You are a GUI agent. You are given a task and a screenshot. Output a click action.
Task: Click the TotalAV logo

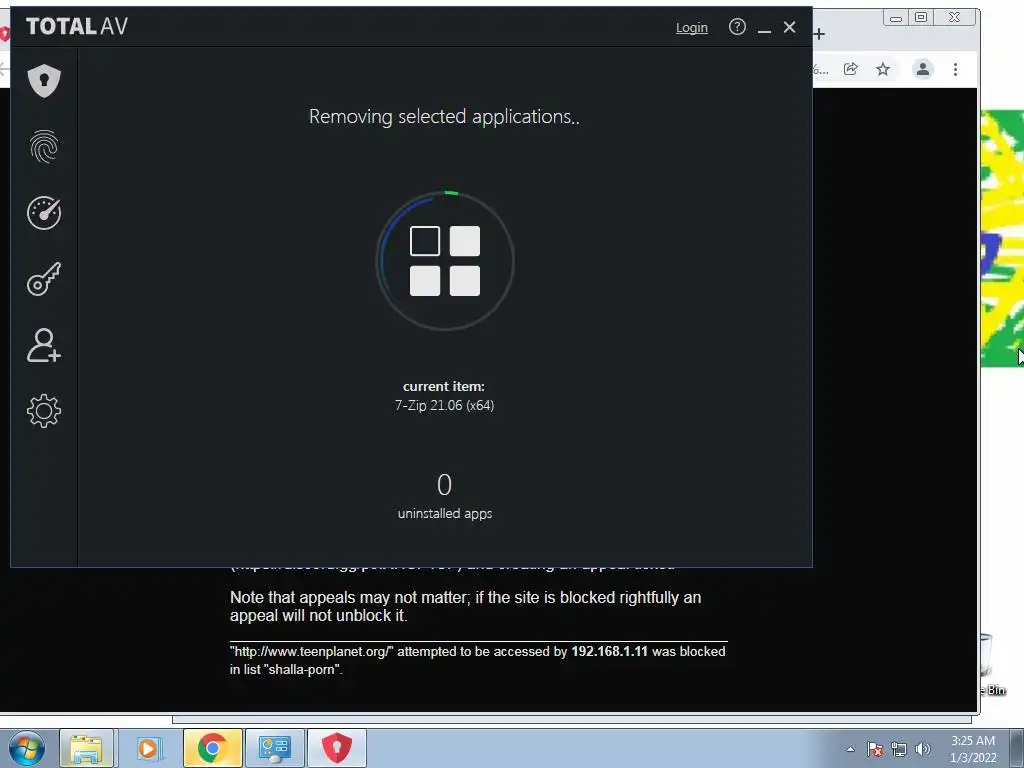click(x=77, y=26)
